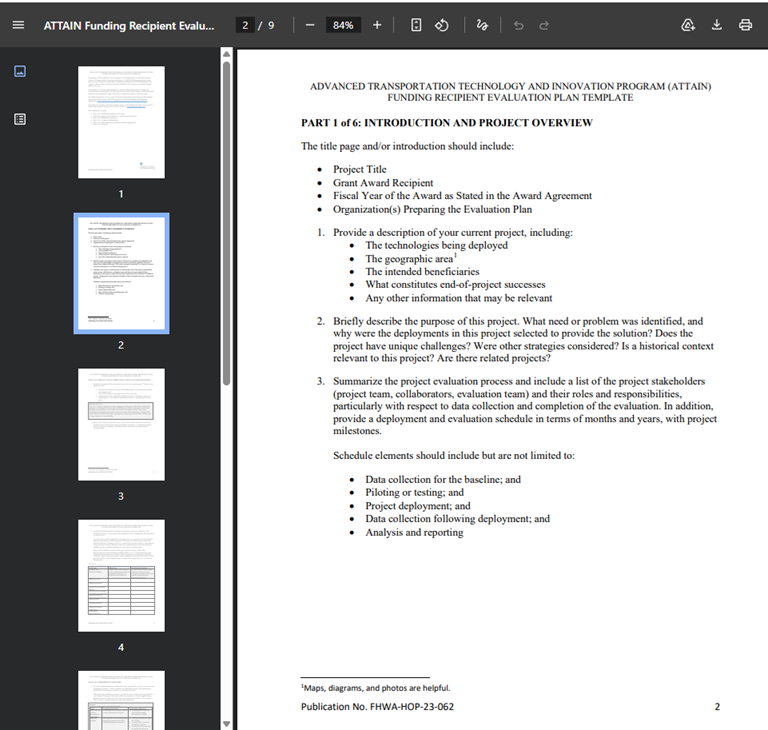Click 'The title page and/or introduction should include:'
768x730 pixels.
click(x=408, y=146)
